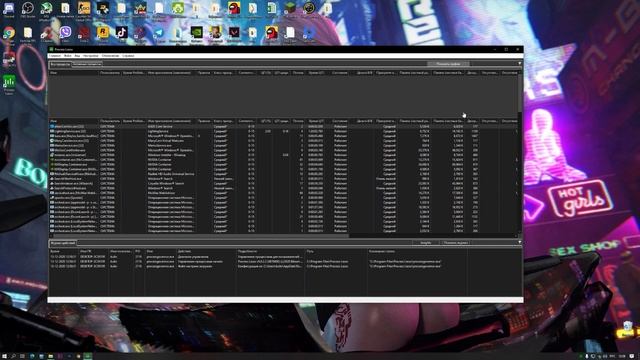
Task: Open the yellow Rockstar Games Launcher icon
Action: point(103,33)
